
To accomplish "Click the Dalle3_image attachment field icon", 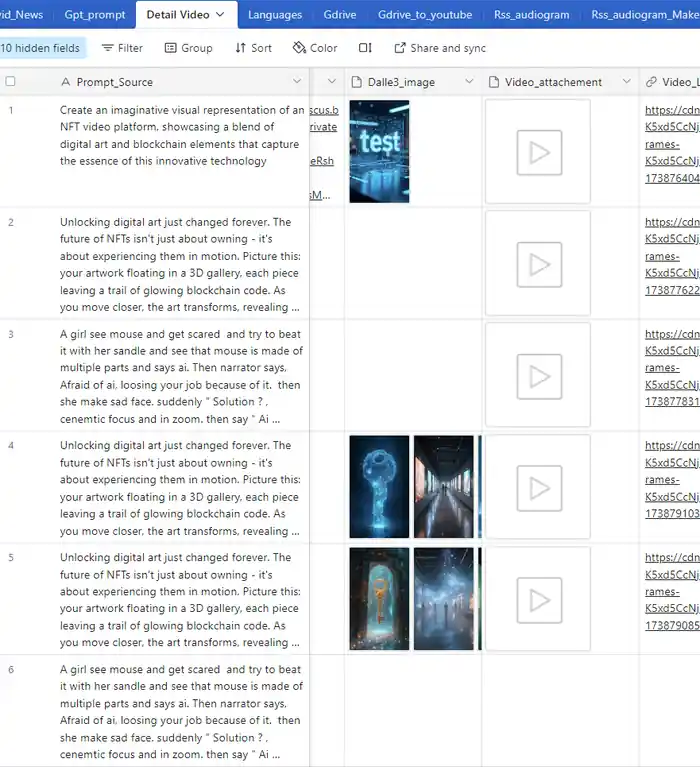I will [x=357, y=82].
